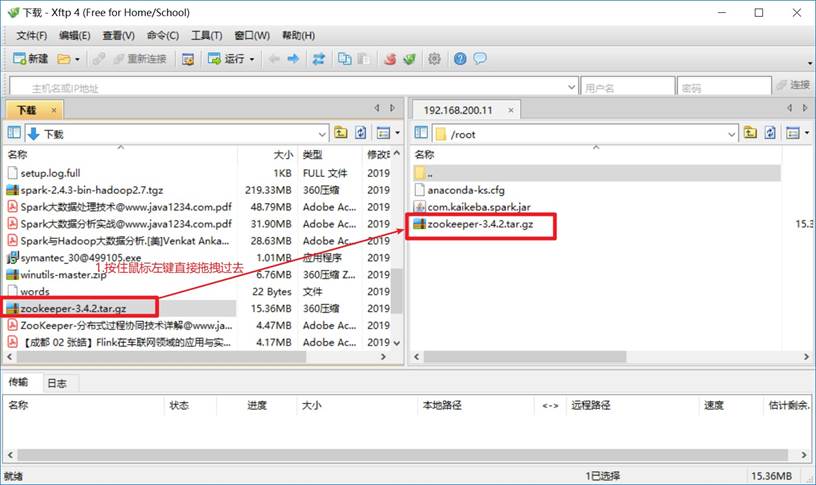816x485 pixels.
Task: Click the username input field
Action: click(627, 87)
